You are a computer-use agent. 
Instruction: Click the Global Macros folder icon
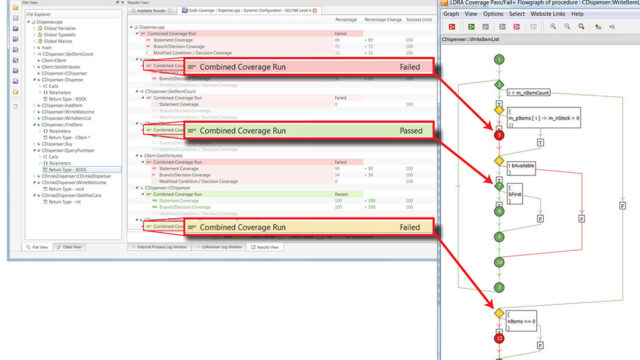[40, 41]
